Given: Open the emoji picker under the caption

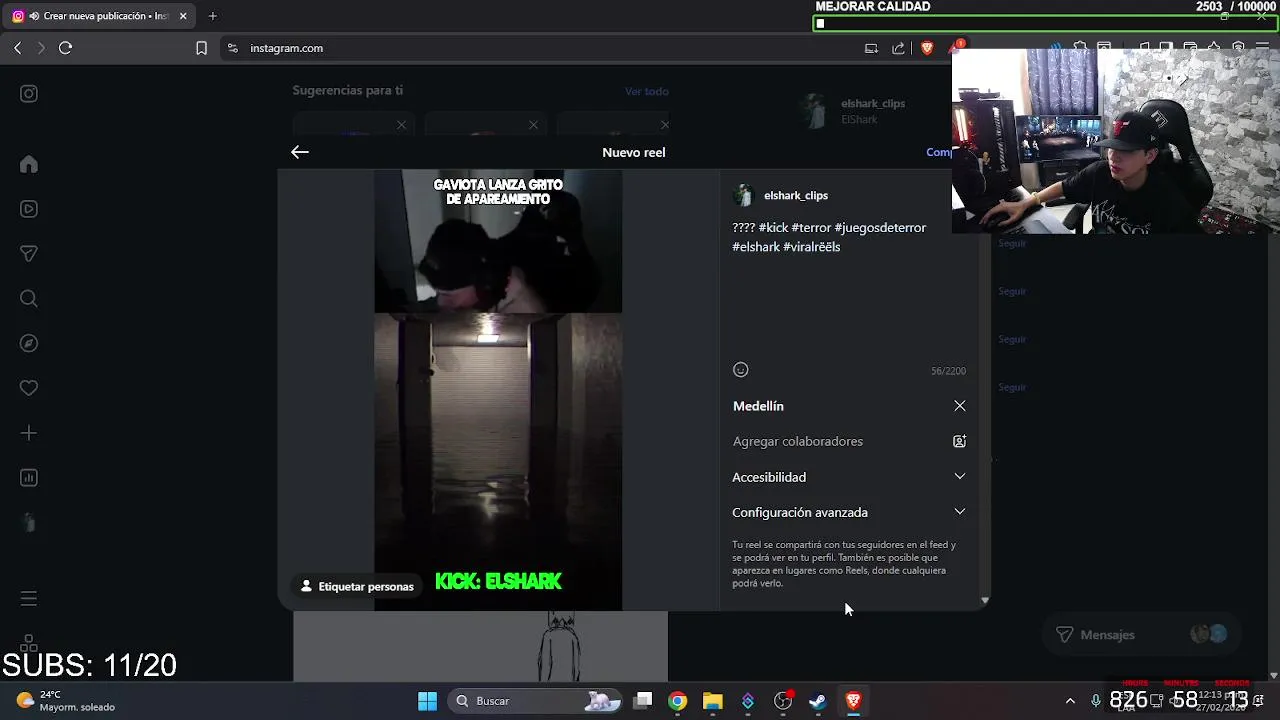Looking at the screenshot, I should 741,370.
